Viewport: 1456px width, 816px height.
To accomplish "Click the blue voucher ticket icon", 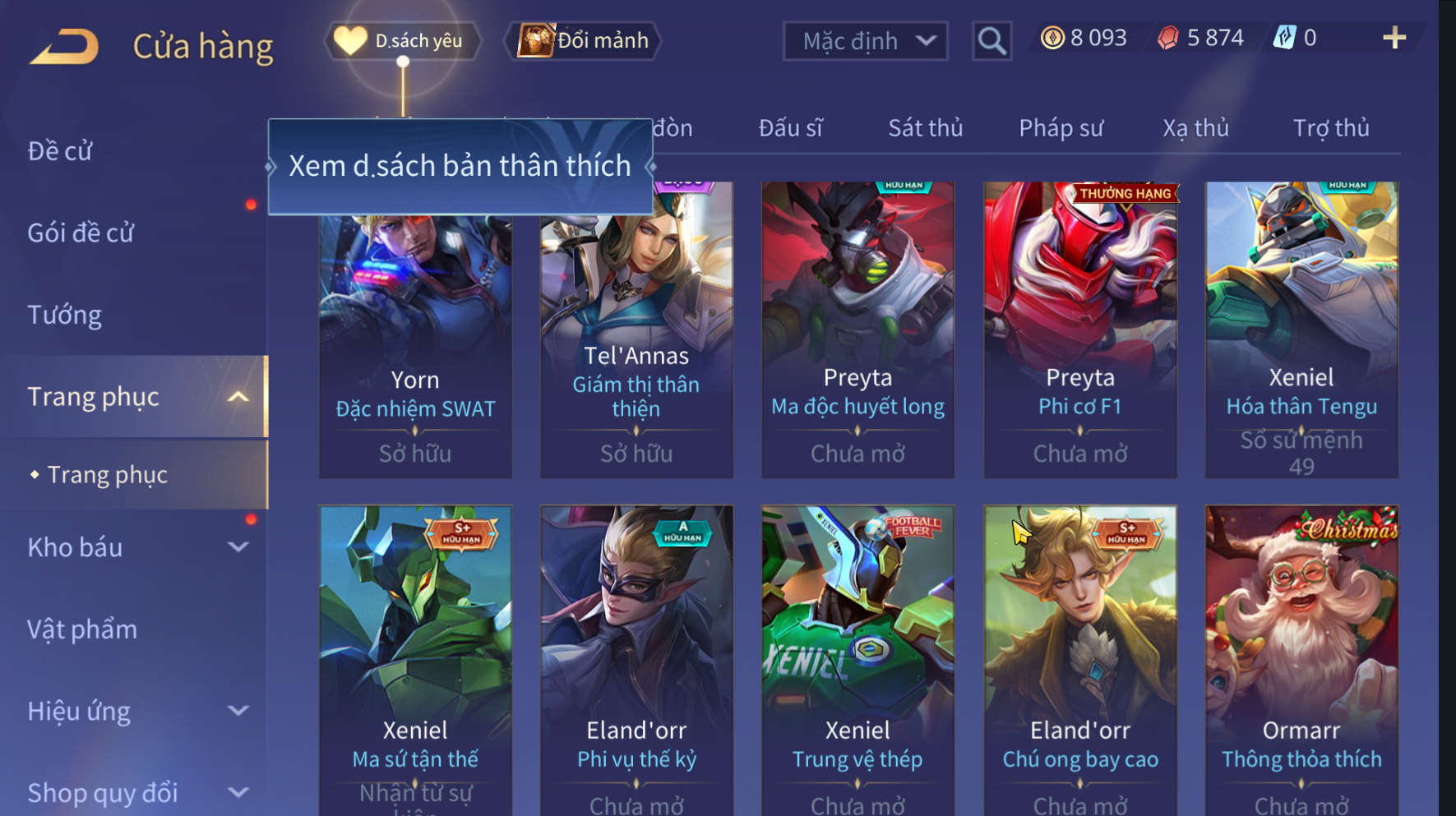I will click(x=1284, y=38).
